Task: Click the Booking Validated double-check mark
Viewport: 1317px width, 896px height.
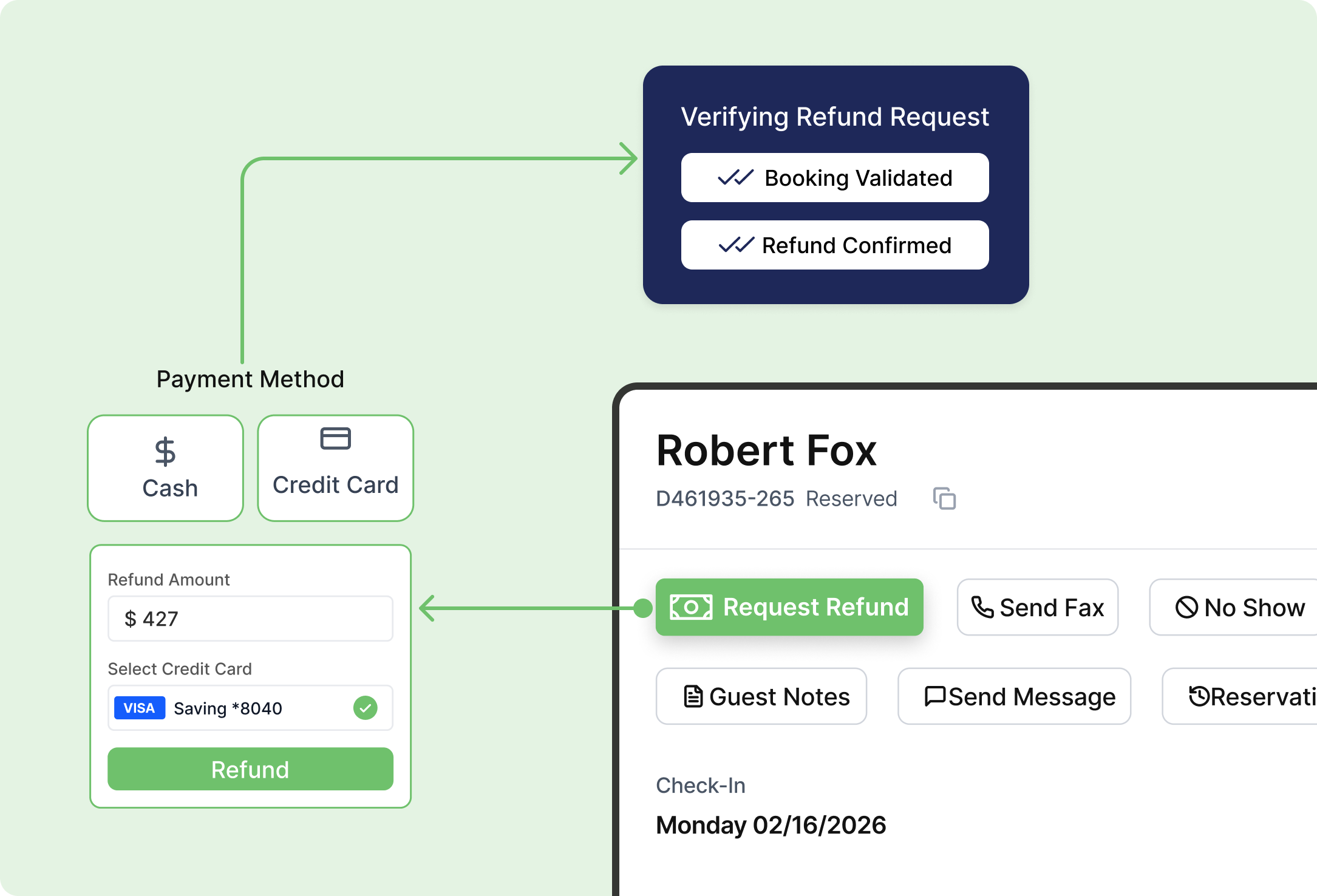Action: [x=735, y=178]
